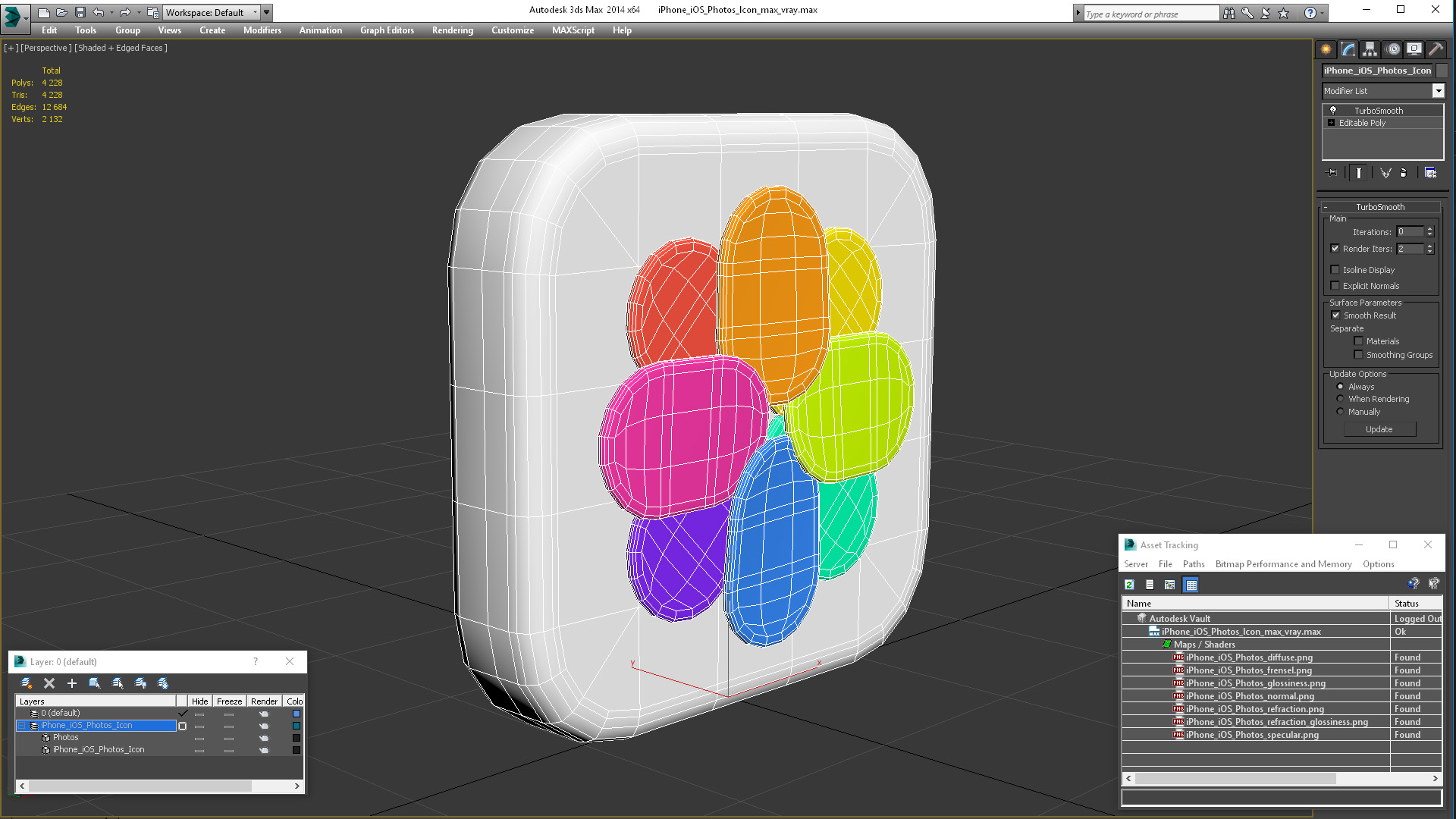Uncheck the Render Iters checkbox
The width and height of the screenshot is (1456, 819).
pyautogui.click(x=1335, y=249)
